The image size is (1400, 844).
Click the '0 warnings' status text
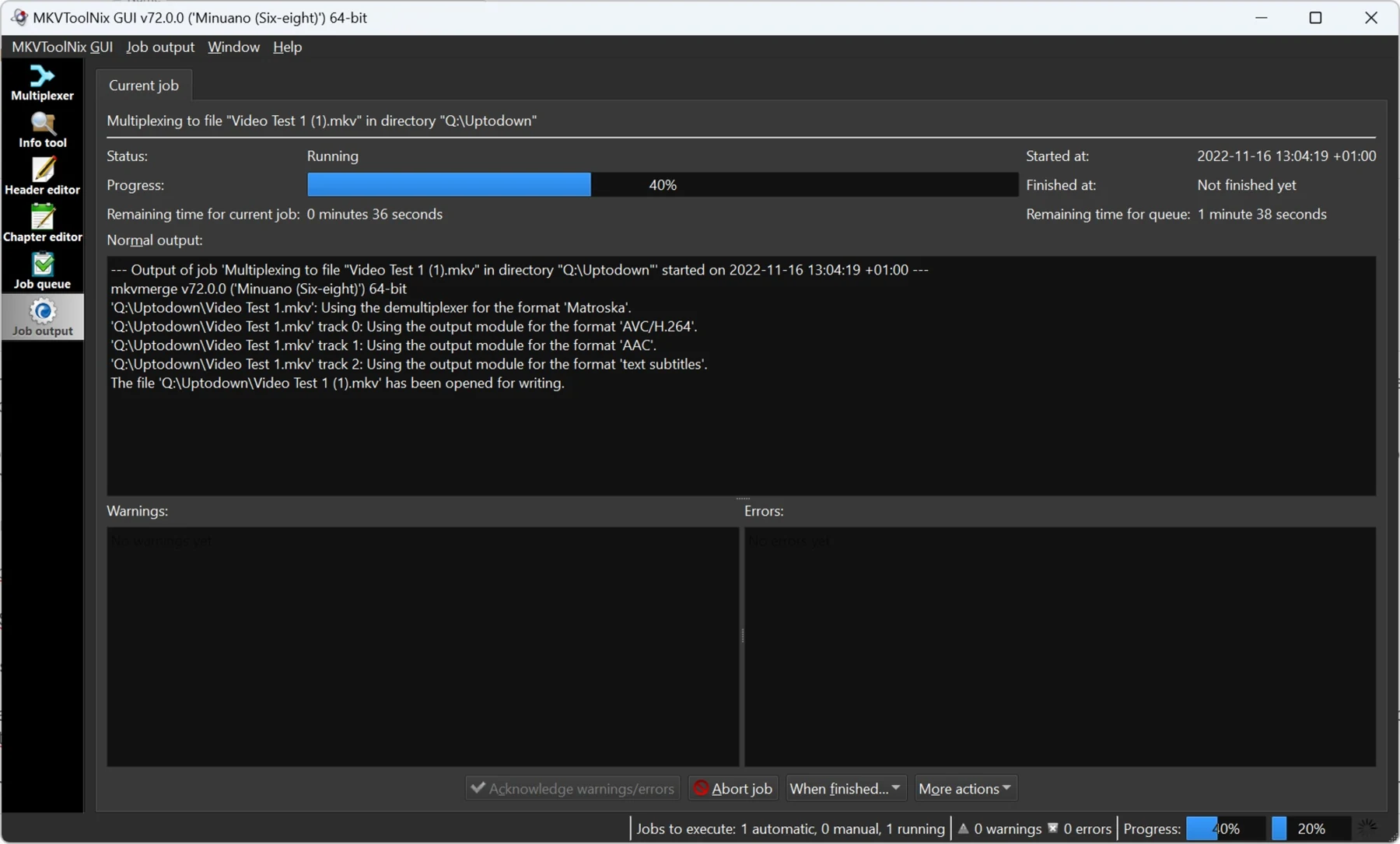click(1007, 828)
